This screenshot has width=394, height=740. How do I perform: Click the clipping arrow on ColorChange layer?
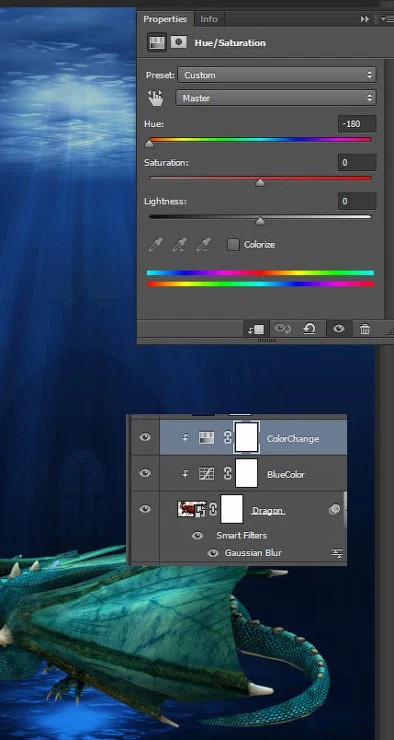pos(186,437)
